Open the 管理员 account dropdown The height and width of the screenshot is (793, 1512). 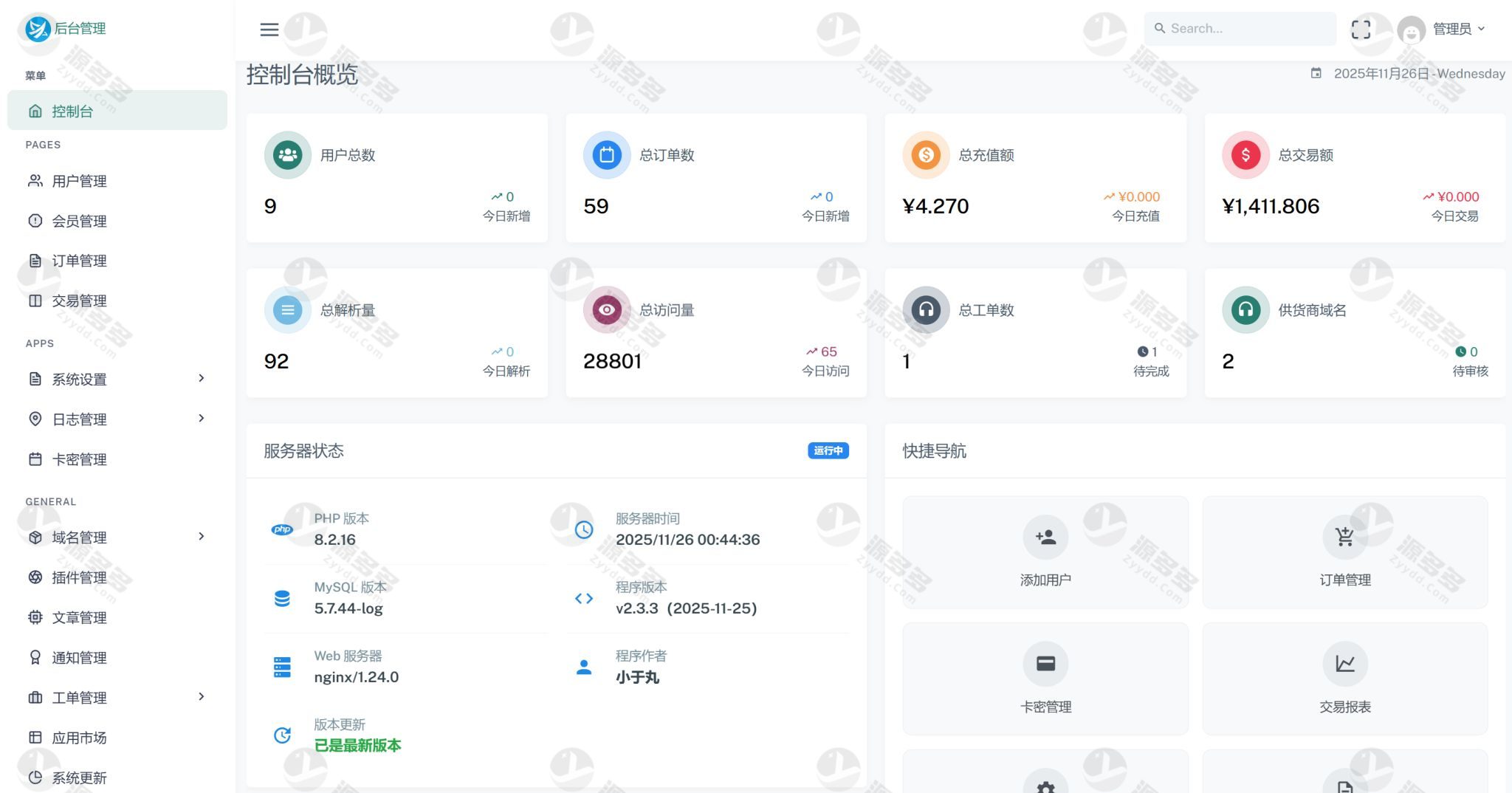tap(1442, 30)
